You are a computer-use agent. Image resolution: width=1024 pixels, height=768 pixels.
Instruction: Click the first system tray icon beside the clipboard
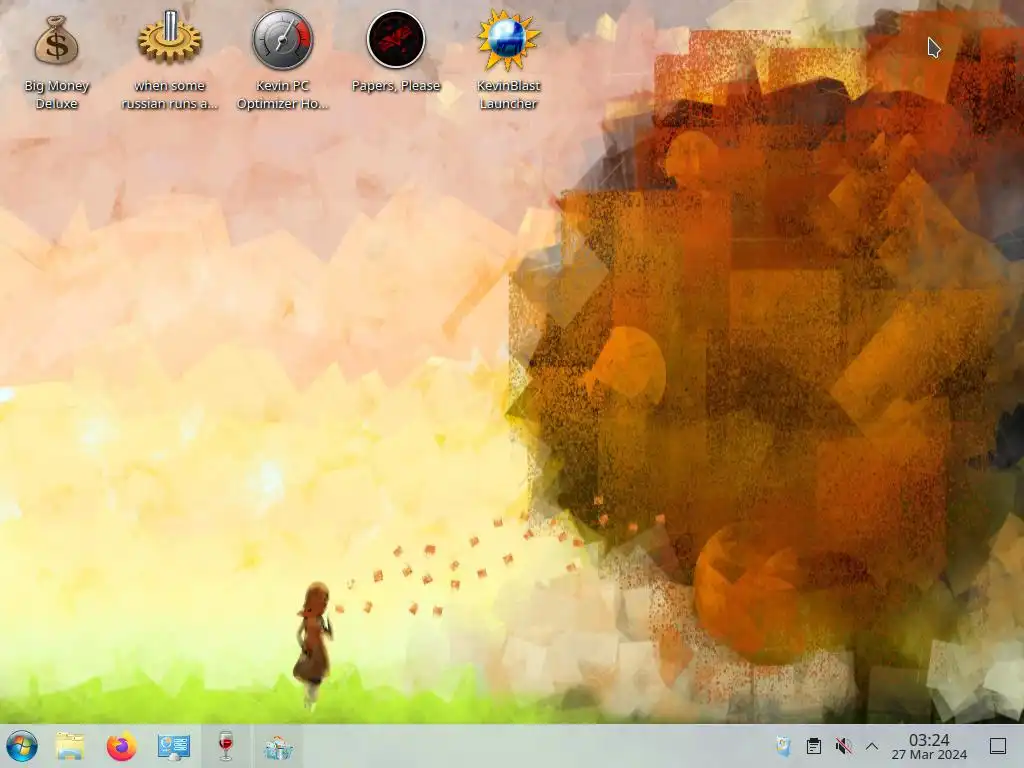point(783,746)
